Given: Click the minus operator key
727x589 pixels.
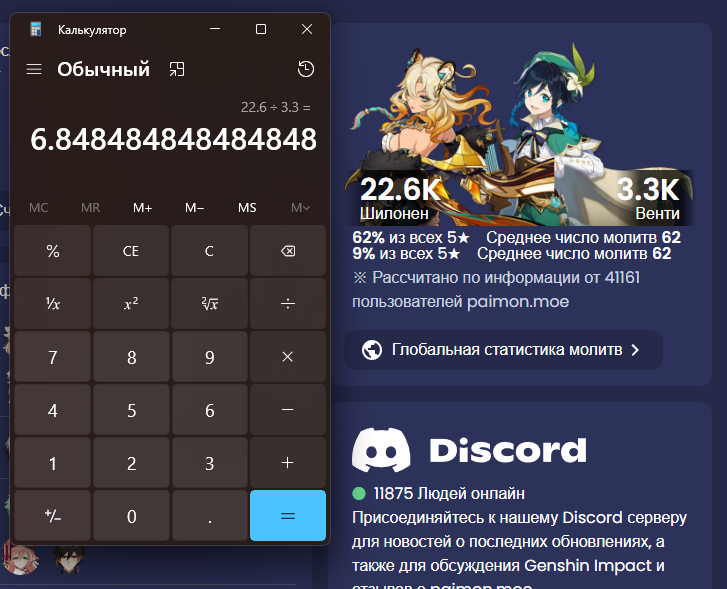Looking at the screenshot, I should point(288,410).
